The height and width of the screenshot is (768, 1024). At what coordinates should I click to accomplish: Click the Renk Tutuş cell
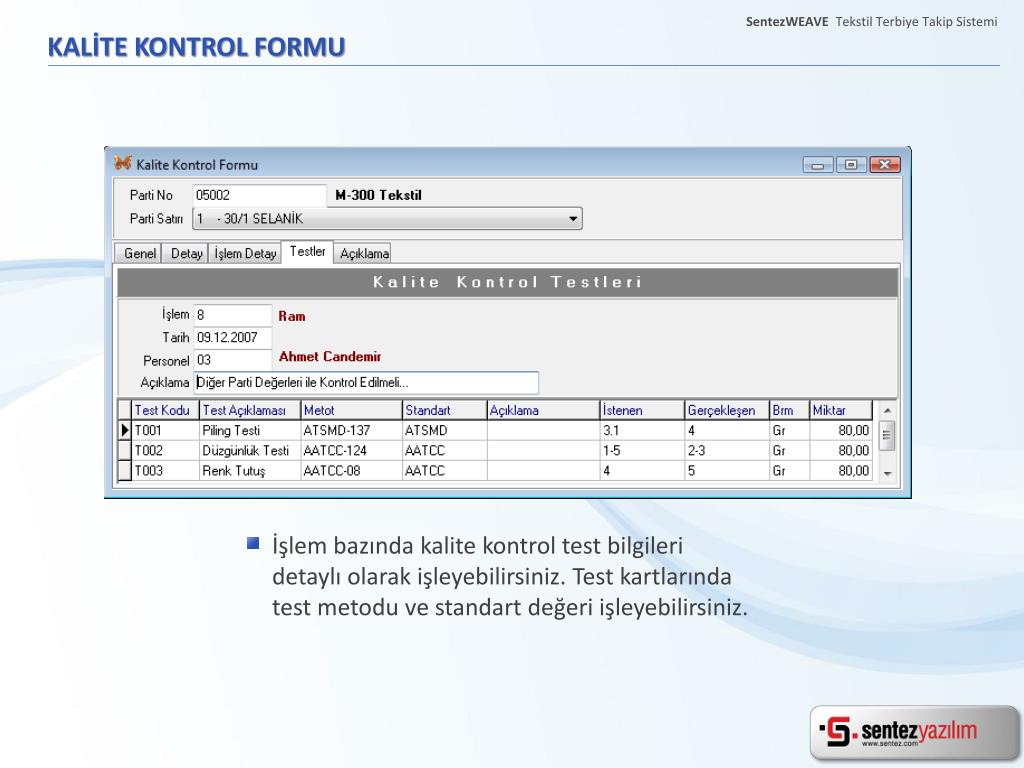coord(249,471)
